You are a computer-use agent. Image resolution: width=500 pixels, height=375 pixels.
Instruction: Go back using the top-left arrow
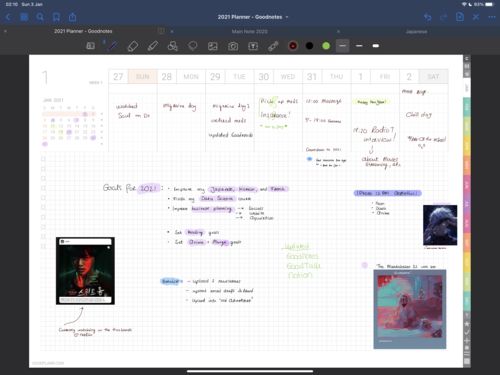click(x=9, y=17)
